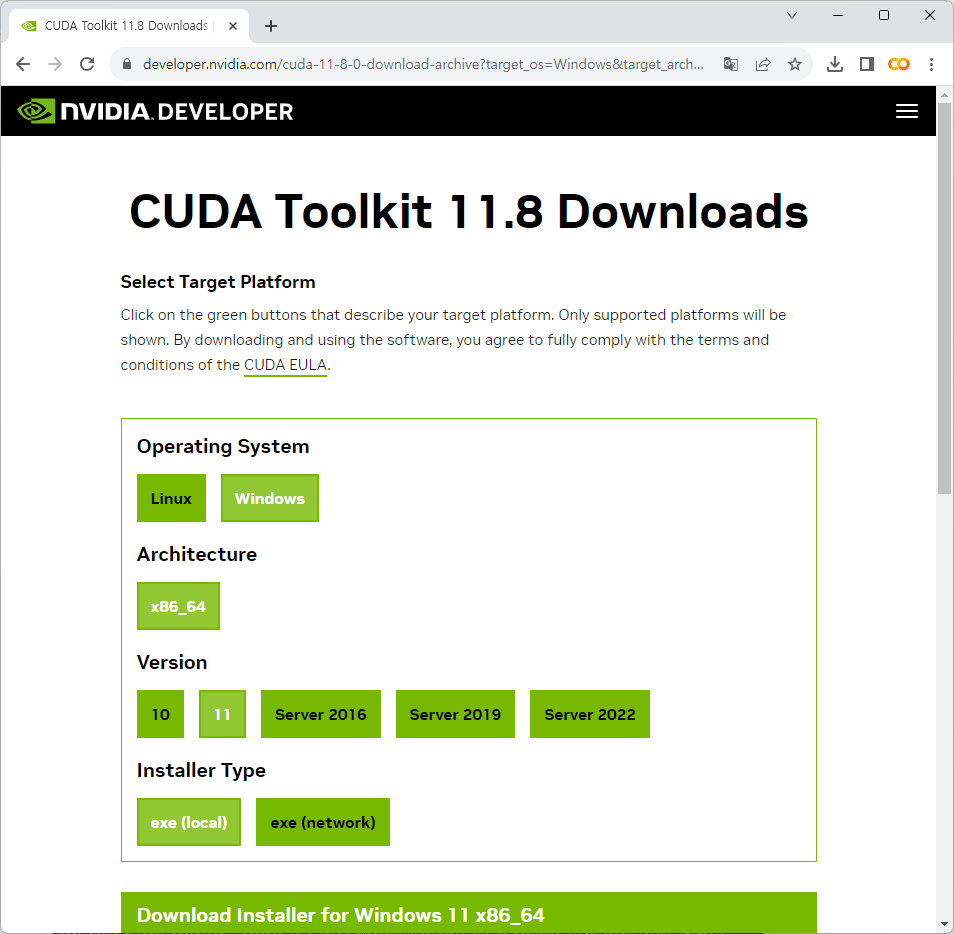Choose Server 2019 version
This screenshot has width=954, height=934.
click(455, 714)
